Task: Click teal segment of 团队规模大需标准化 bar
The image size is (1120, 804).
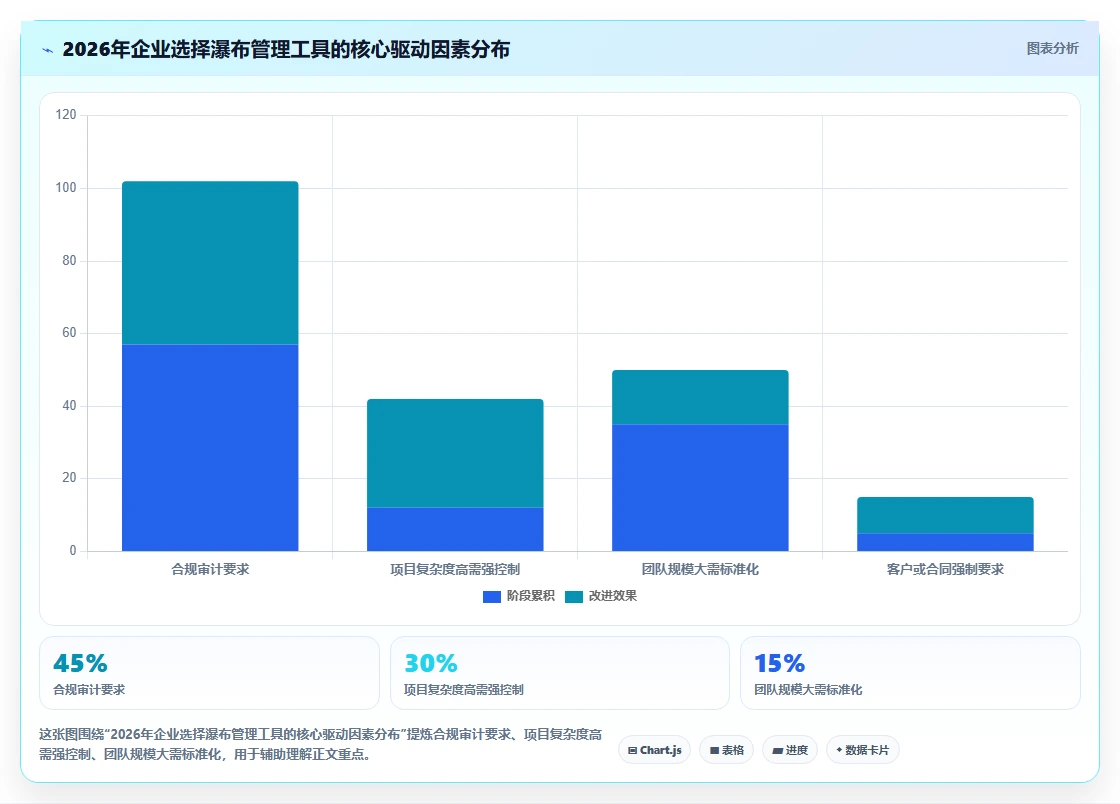Action: [700, 397]
